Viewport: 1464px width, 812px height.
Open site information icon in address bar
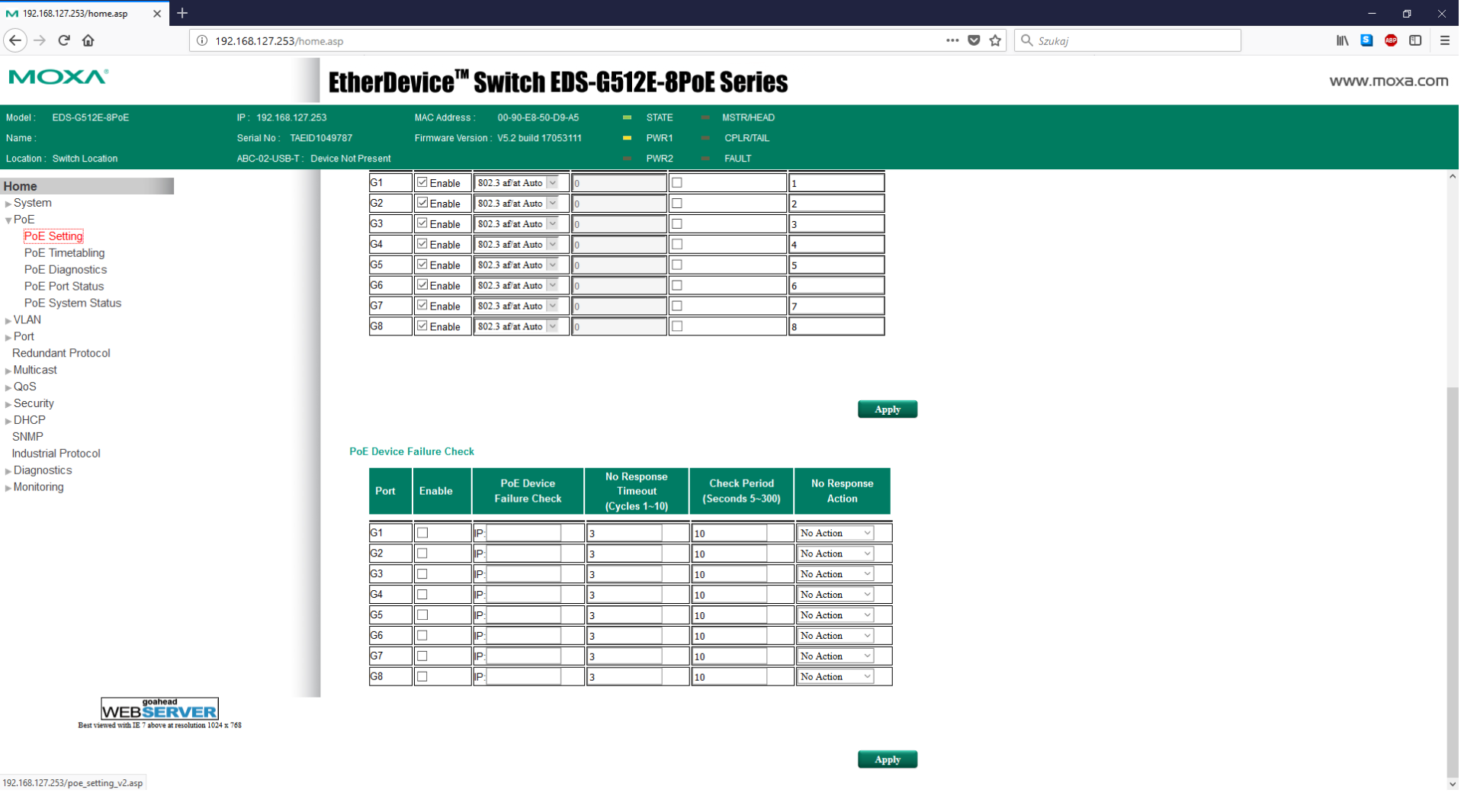[202, 40]
